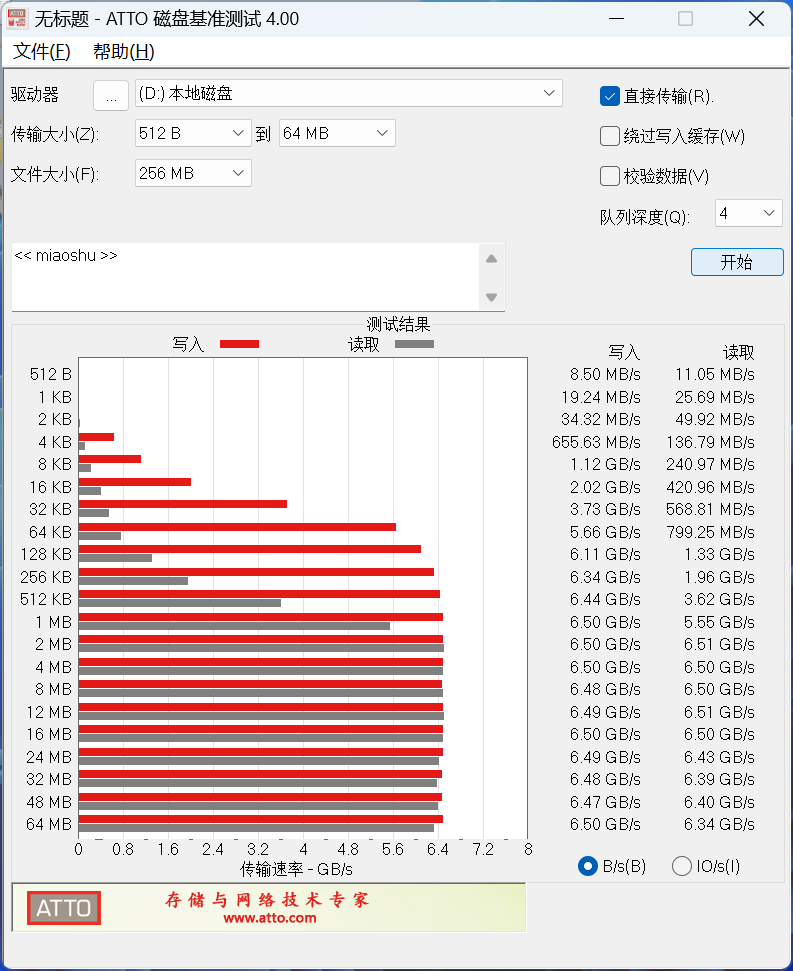Click the 开始 button to start benchmark

(737, 262)
